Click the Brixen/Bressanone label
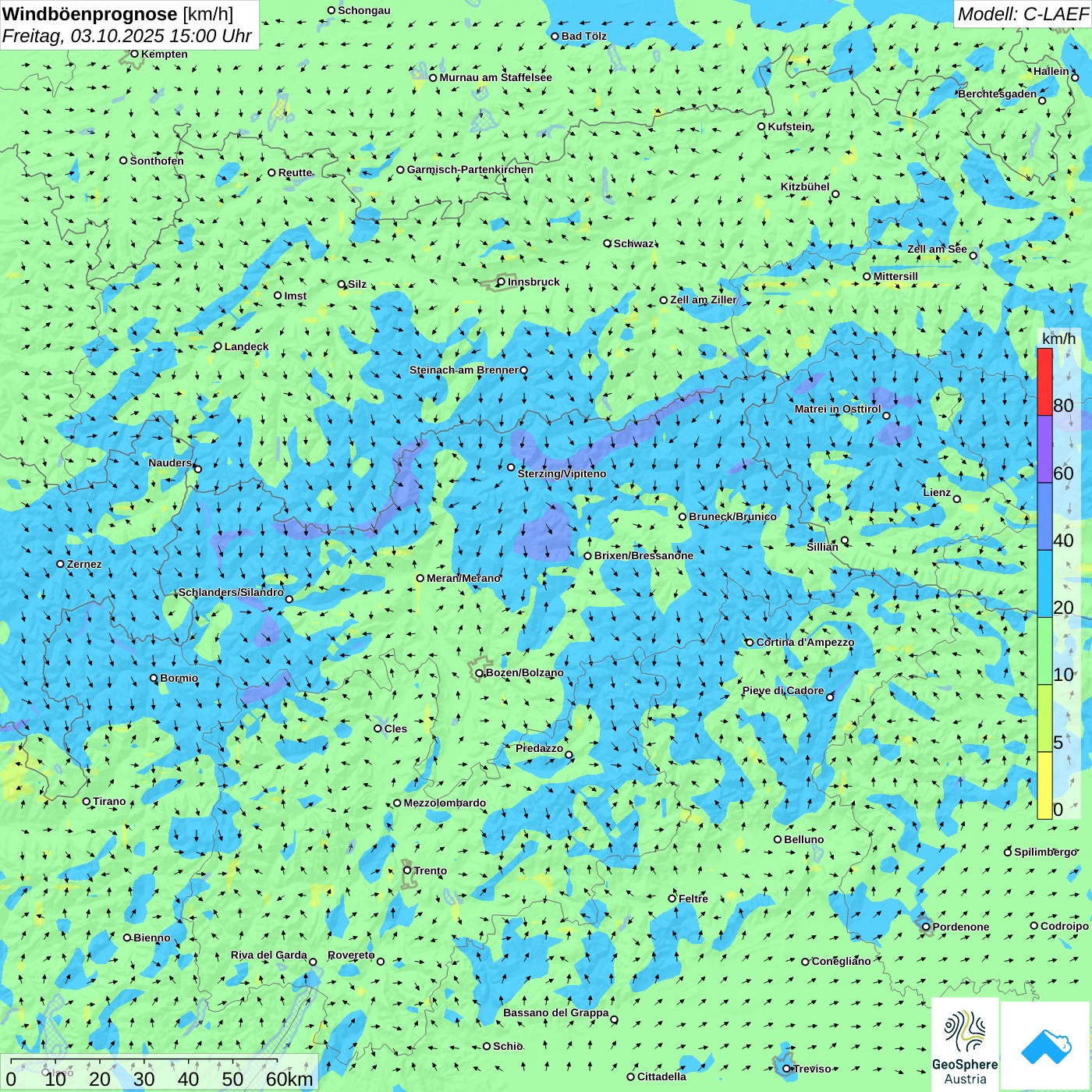The height and width of the screenshot is (1092, 1092). pyautogui.click(x=643, y=555)
